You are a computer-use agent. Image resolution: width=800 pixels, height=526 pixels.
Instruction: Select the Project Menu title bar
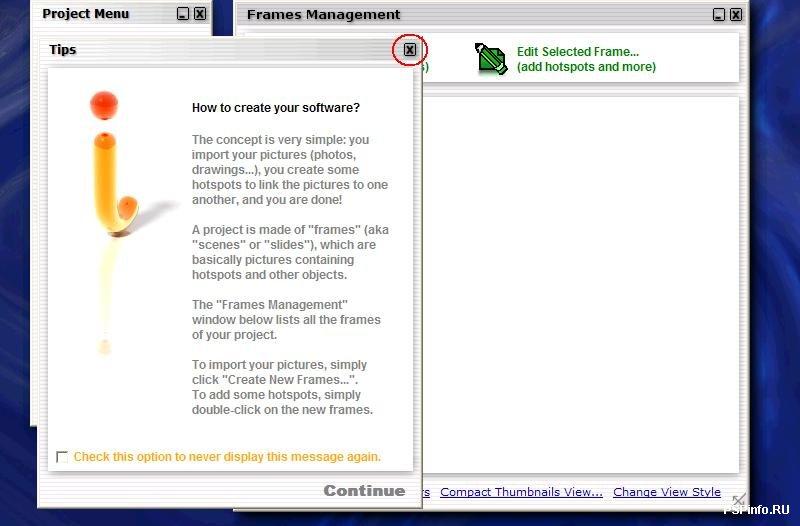[x=100, y=14]
